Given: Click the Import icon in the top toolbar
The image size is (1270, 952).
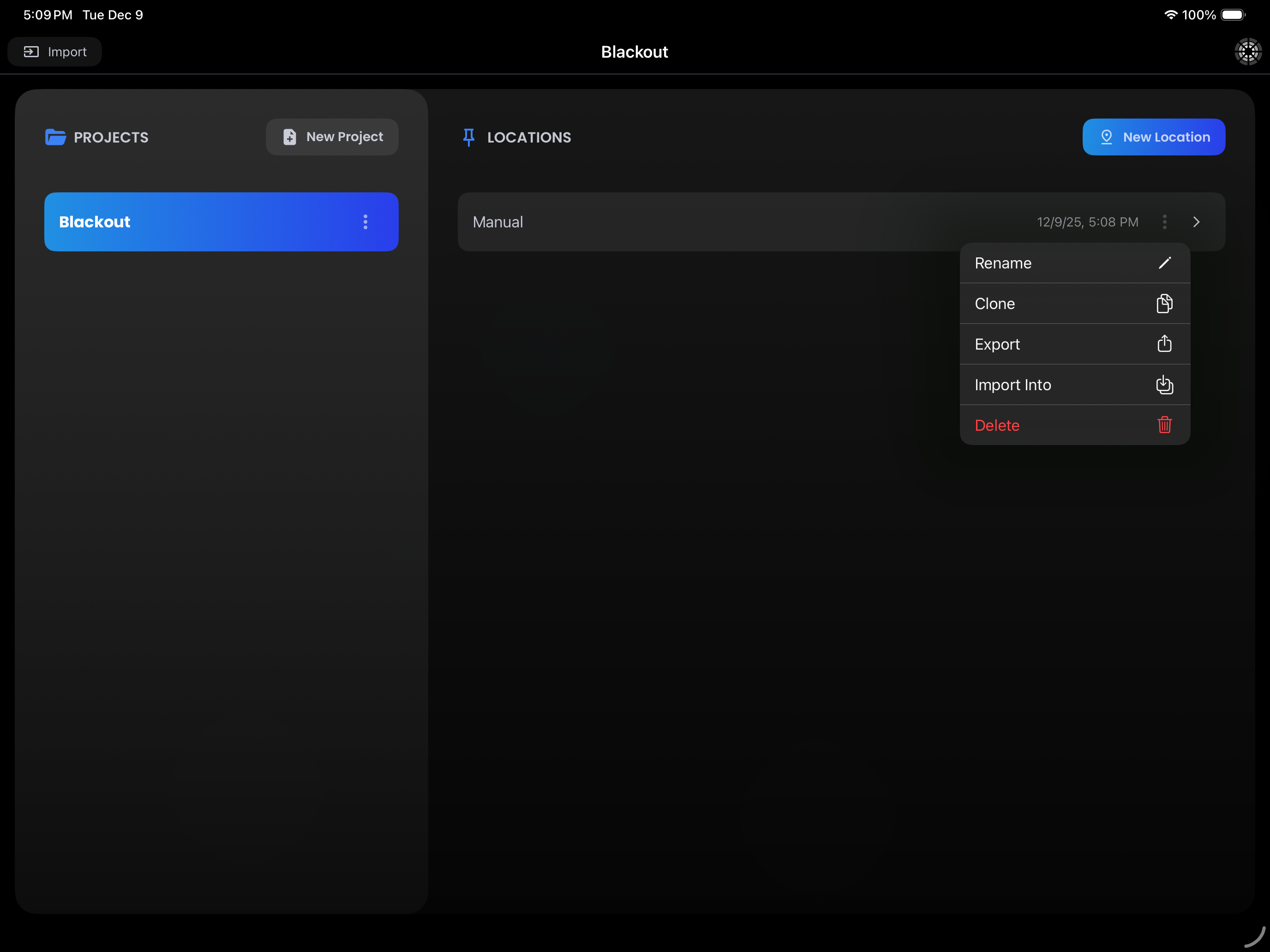Looking at the screenshot, I should [x=31, y=52].
